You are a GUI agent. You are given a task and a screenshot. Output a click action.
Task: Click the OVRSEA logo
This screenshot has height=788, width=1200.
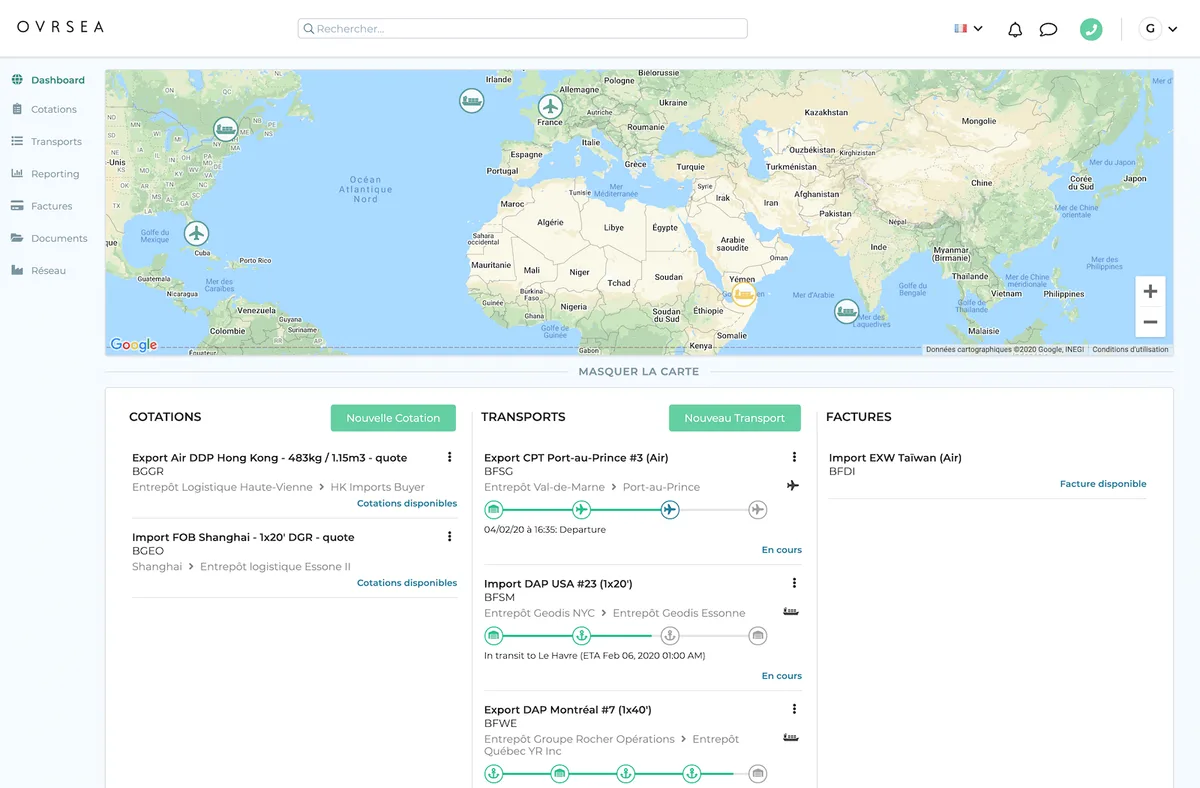pyautogui.click(x=60, y=27)
